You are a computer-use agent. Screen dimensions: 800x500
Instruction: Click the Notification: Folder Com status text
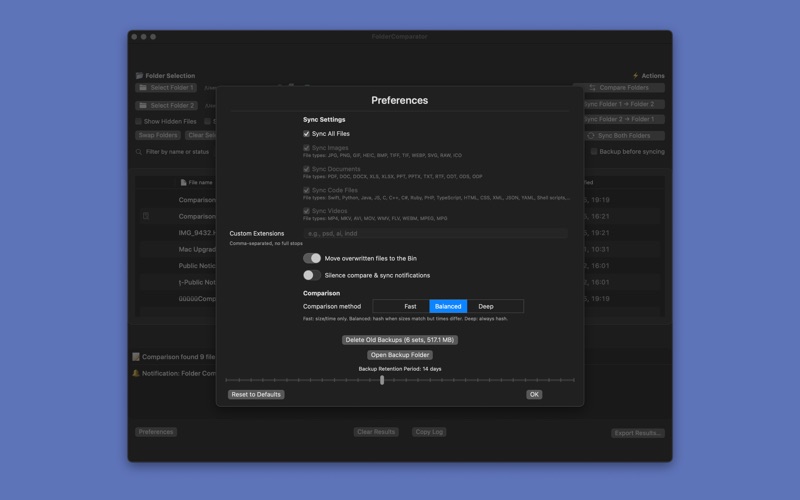click(179, 373)
